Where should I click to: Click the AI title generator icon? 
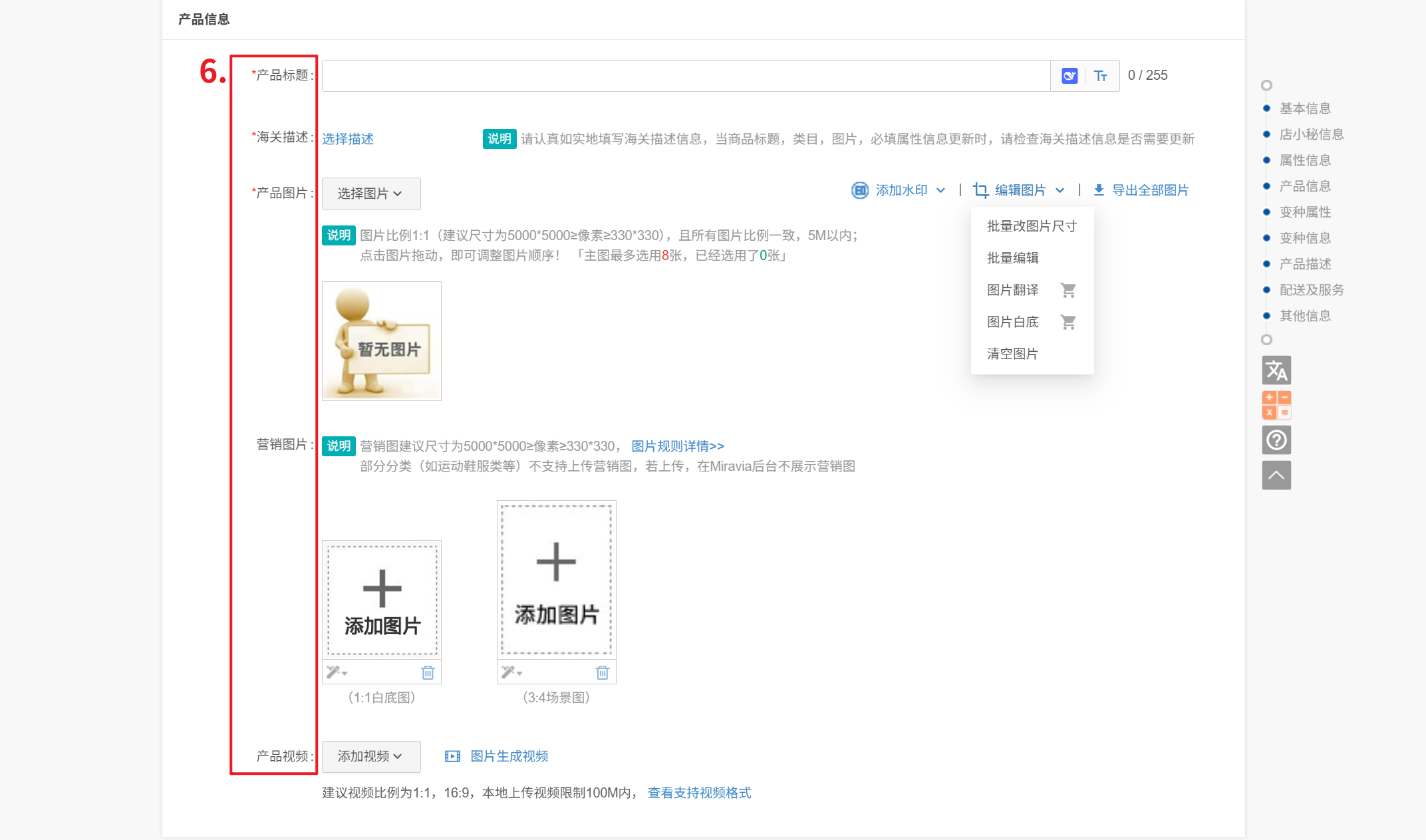[x=1069, y=76]
